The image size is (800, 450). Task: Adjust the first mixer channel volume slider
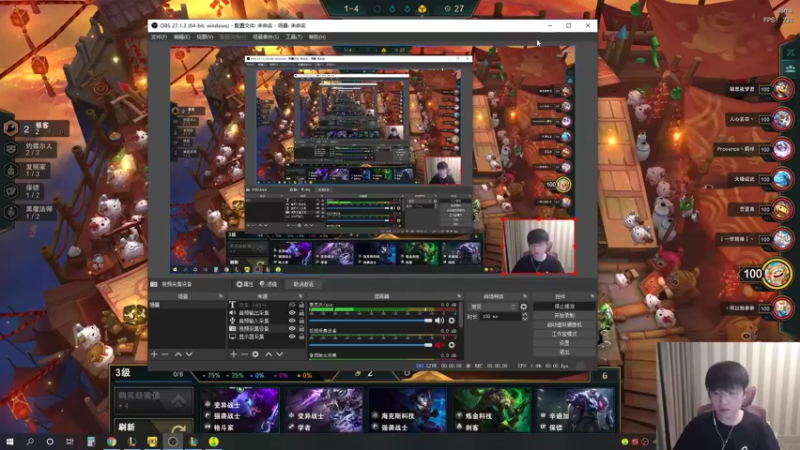(x=371, y=320)
